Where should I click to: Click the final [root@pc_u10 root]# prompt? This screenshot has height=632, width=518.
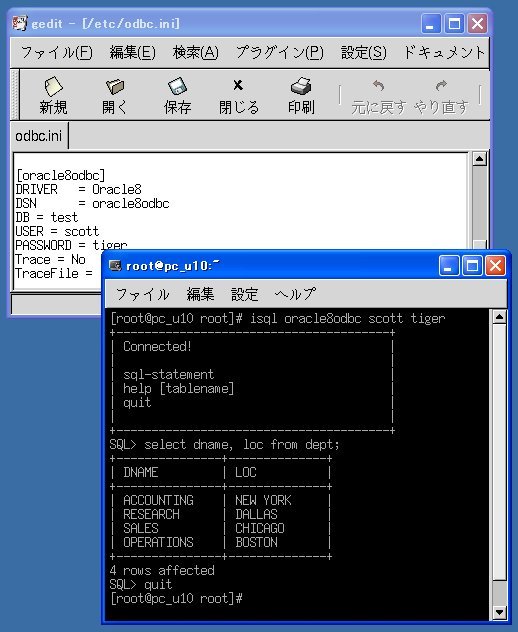coord(176,599)
